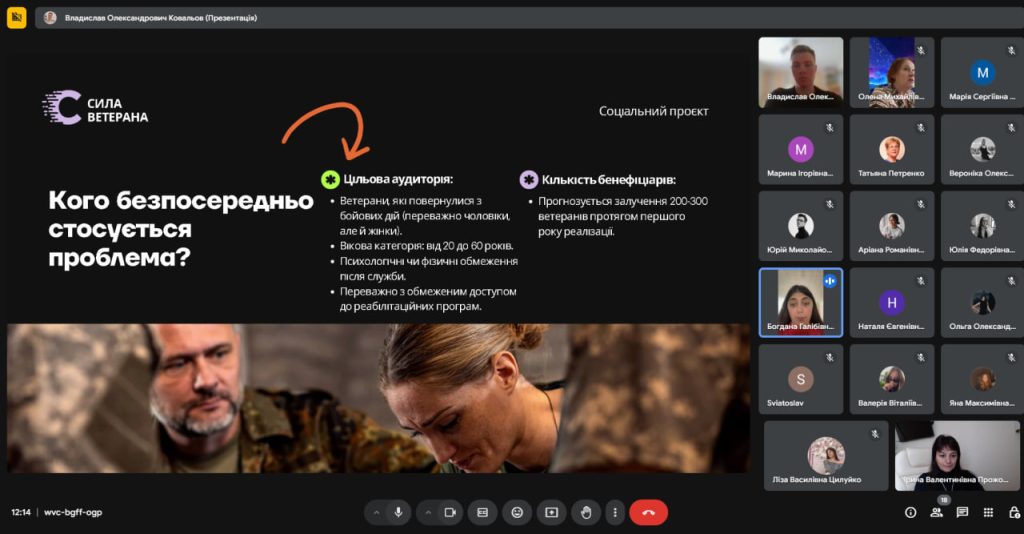Raise hand using the hand icon
The width and height of the screenshot is (1024, 534).
point(586,512)
